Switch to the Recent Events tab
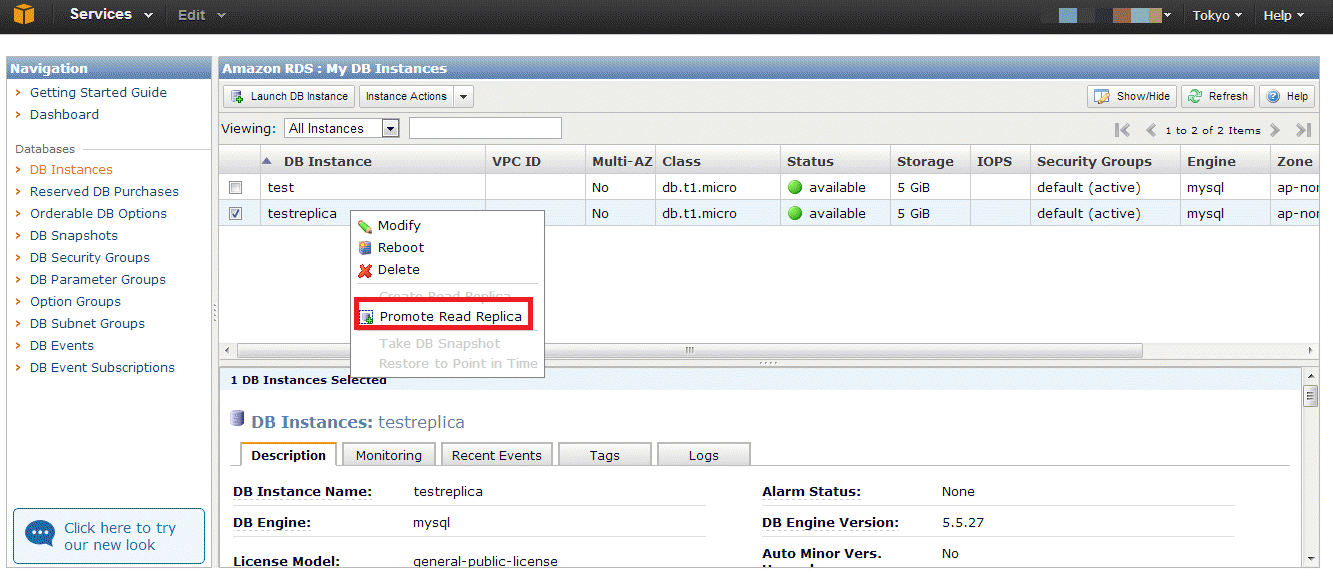This screenshot has height=578, width=1333. click(x=496, y=455)
